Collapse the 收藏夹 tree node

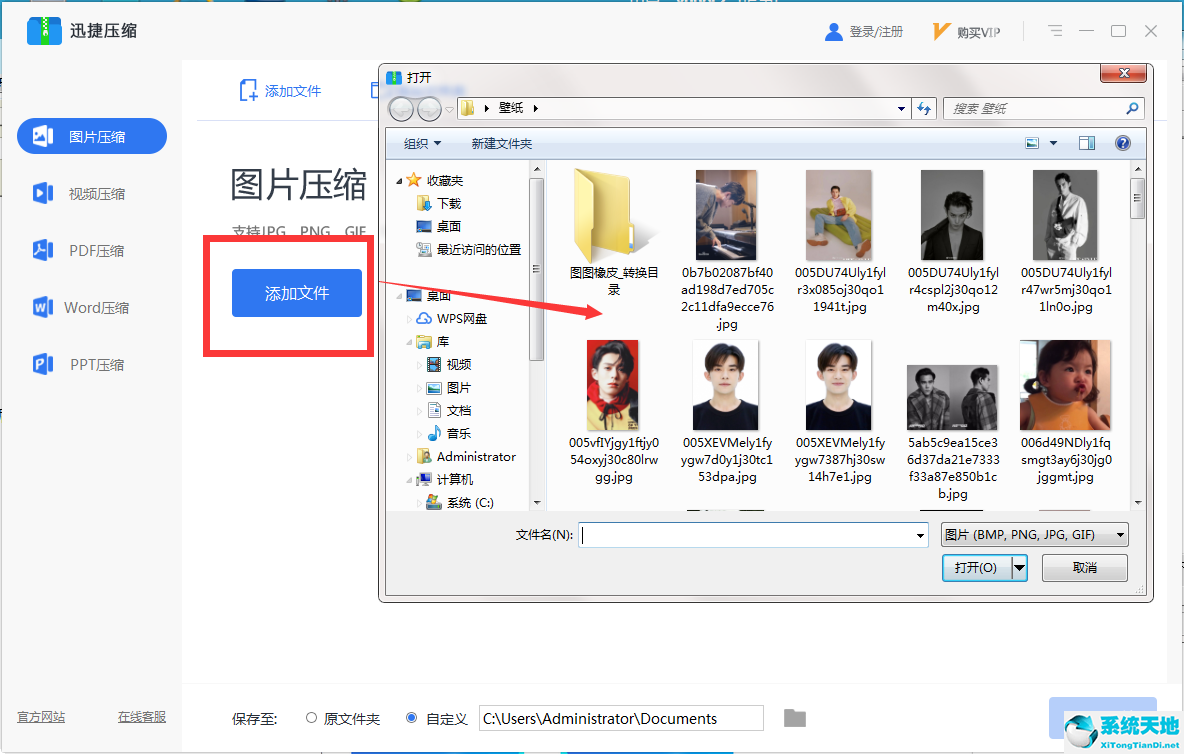(399, 181)
